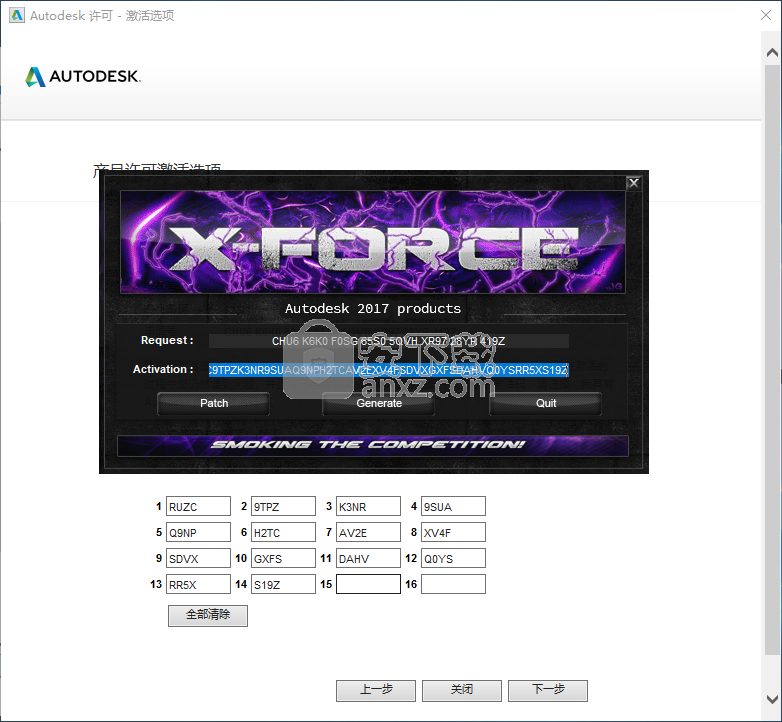Click the empty code box 15

(x=369, y=584)
